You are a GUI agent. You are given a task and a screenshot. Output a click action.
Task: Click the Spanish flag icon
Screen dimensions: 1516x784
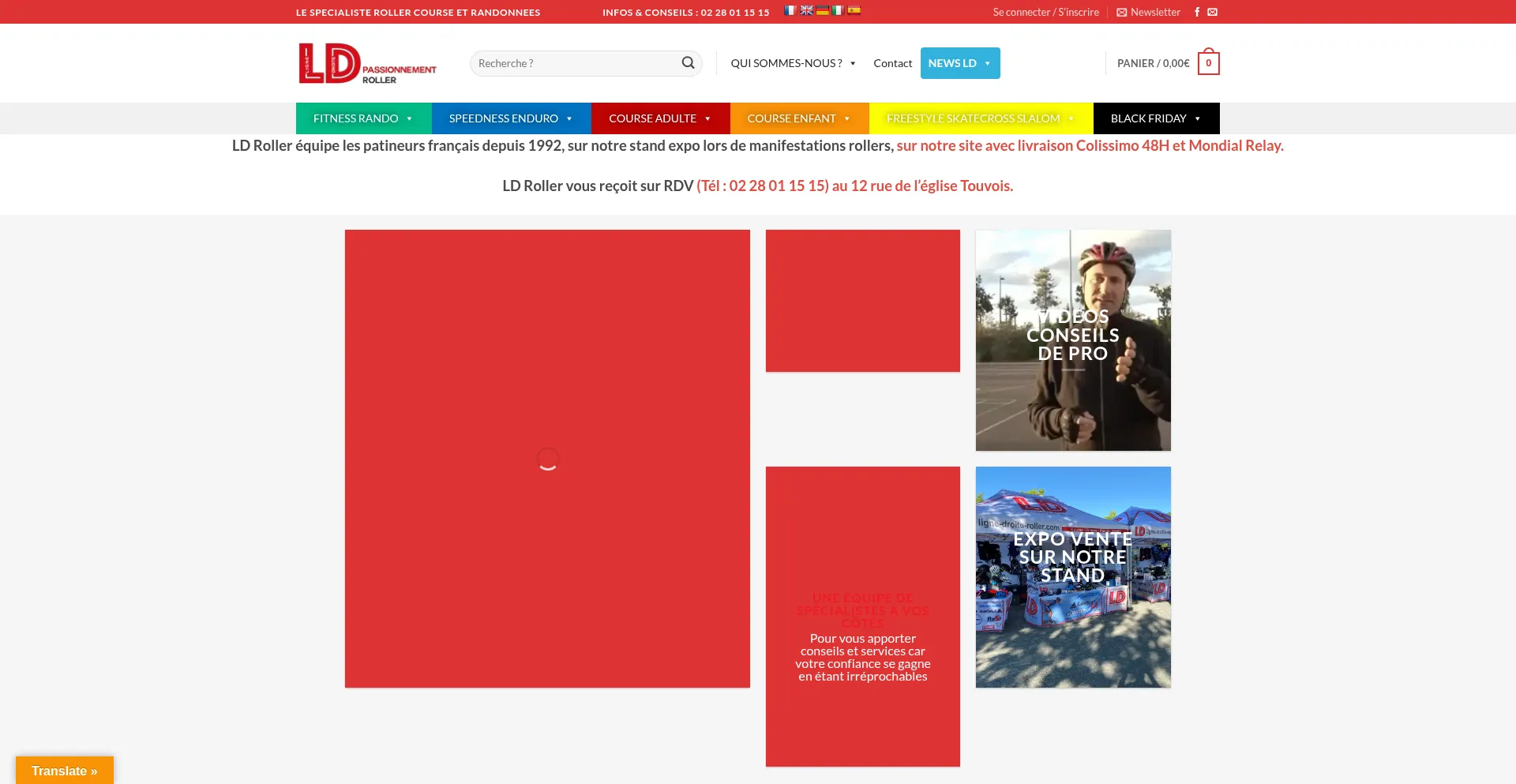[x=854, y=10]
